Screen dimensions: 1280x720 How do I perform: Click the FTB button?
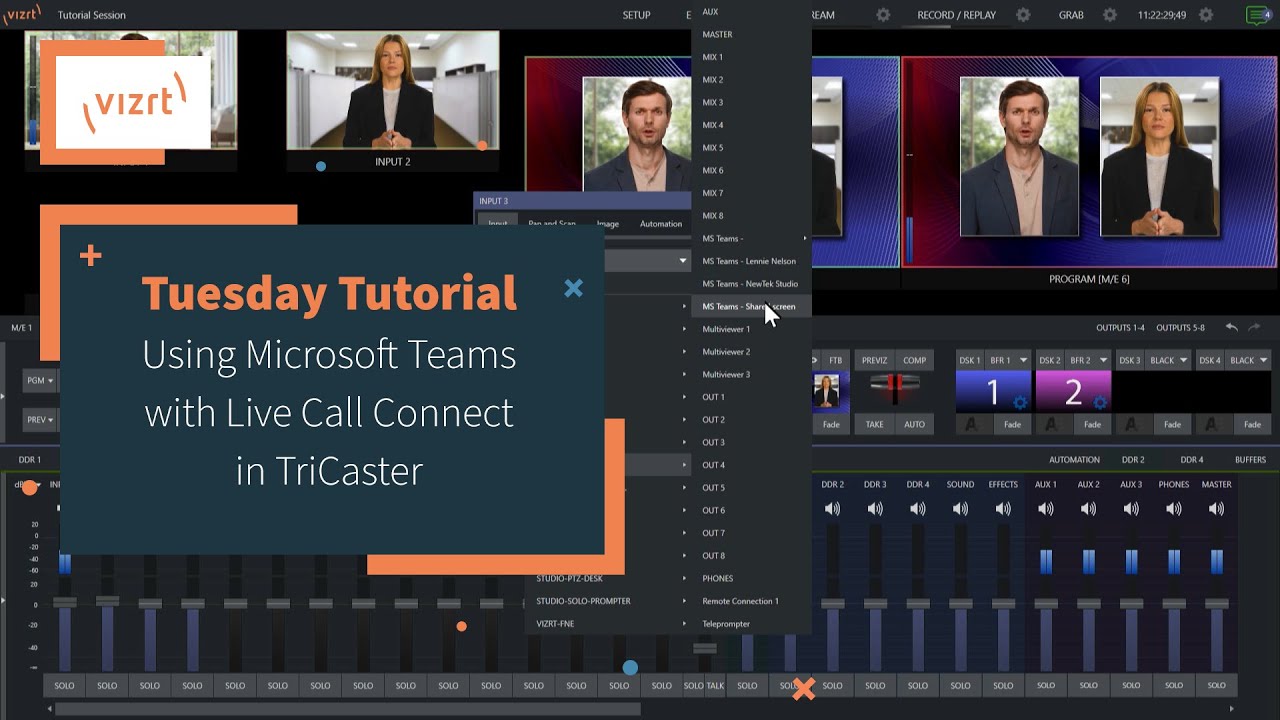pos(835,360)
